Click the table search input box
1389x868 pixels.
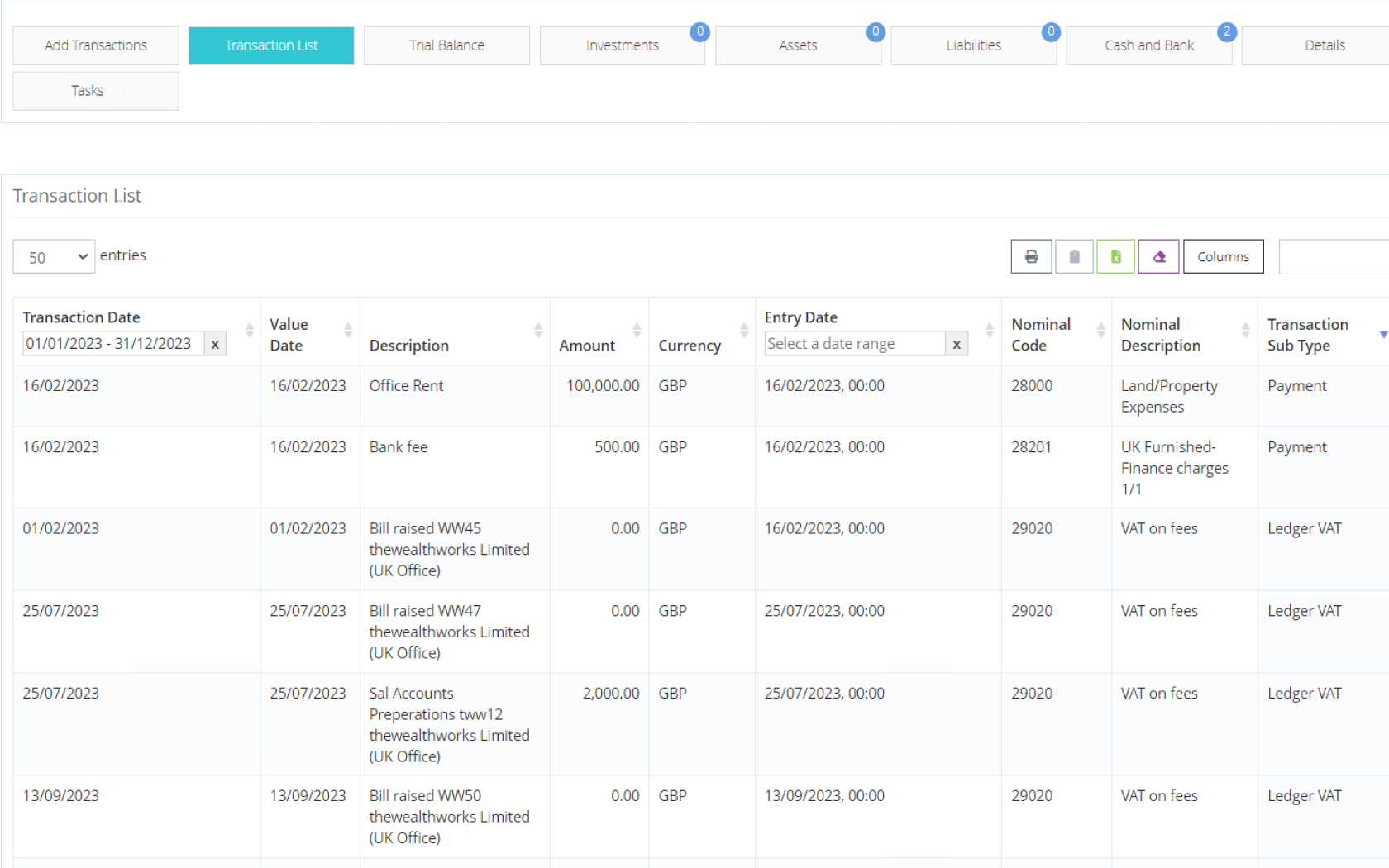(x=1333, y=257)
